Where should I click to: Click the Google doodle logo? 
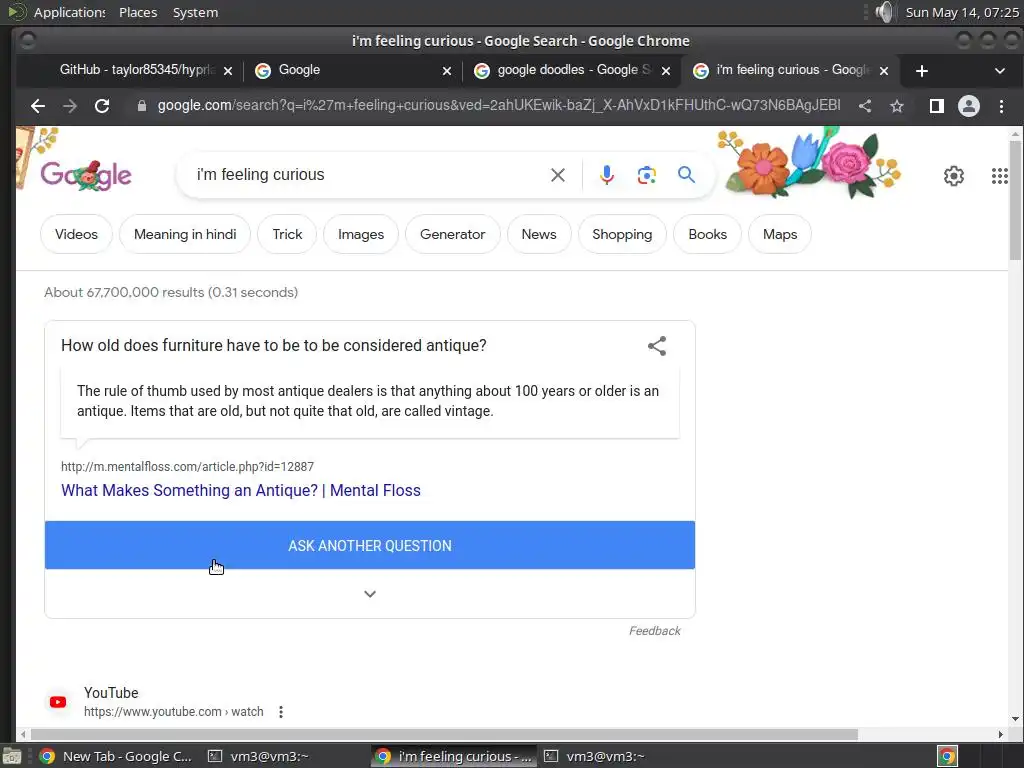point(86,175)
